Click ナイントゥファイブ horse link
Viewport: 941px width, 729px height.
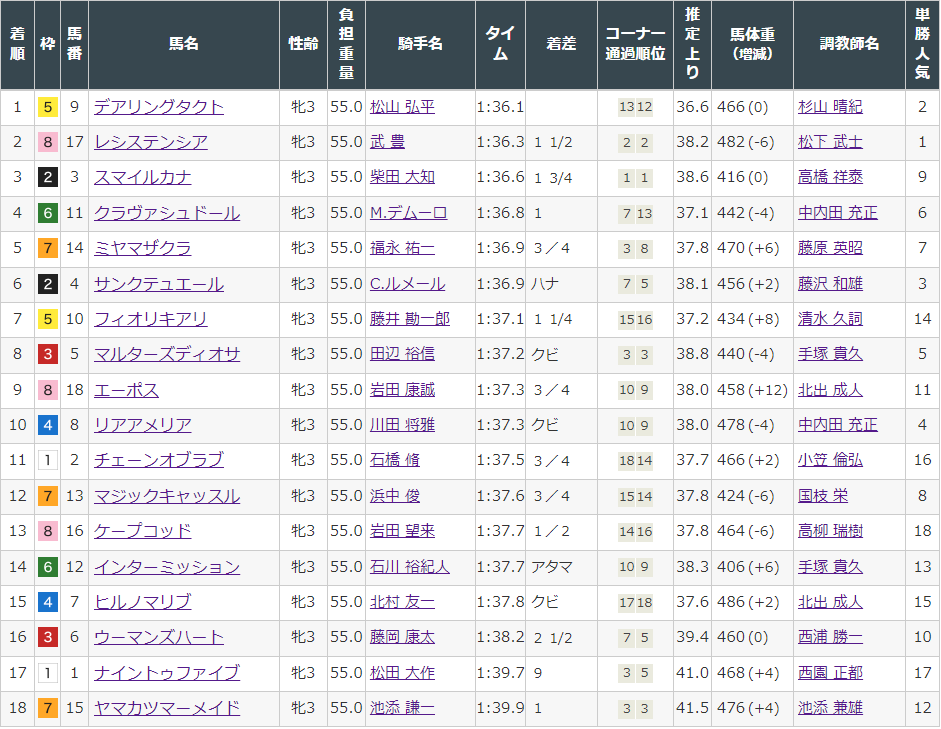coord(167,673)
